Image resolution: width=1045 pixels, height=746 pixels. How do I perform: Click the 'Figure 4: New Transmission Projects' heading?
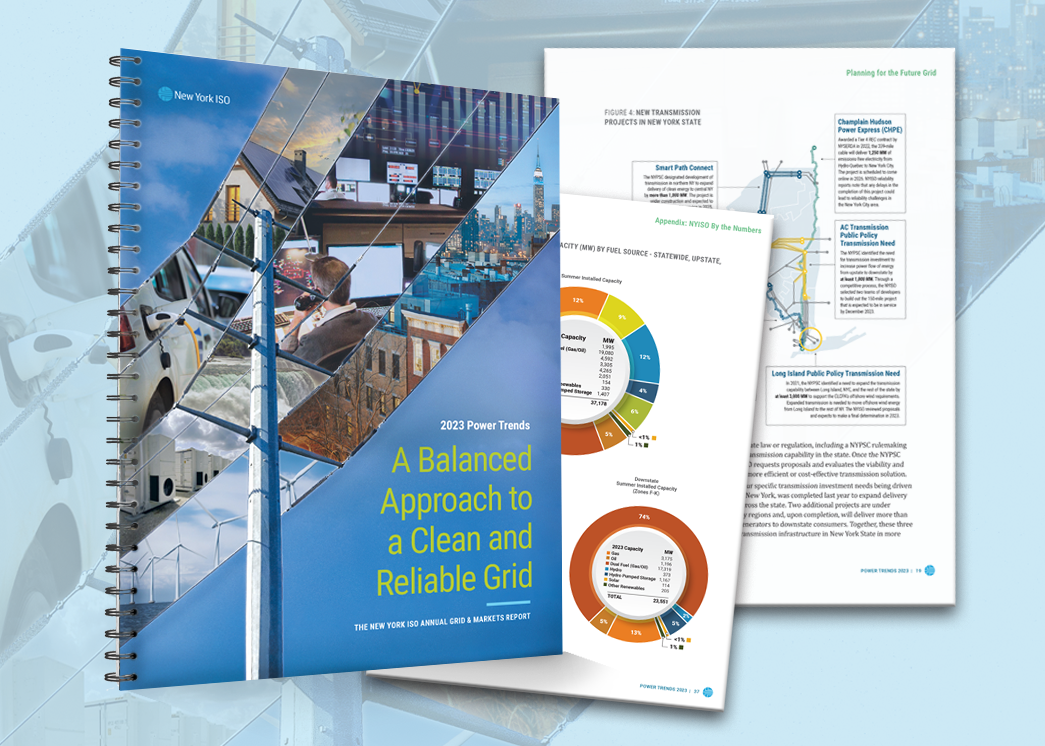[x=652, y=116]
